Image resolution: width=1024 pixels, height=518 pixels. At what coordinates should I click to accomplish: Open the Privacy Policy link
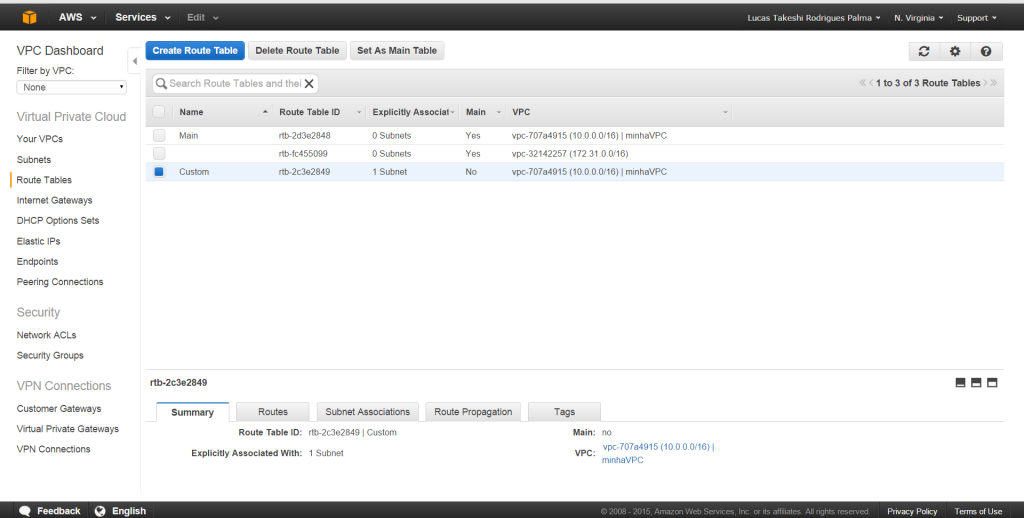click(x=912, y=511)
